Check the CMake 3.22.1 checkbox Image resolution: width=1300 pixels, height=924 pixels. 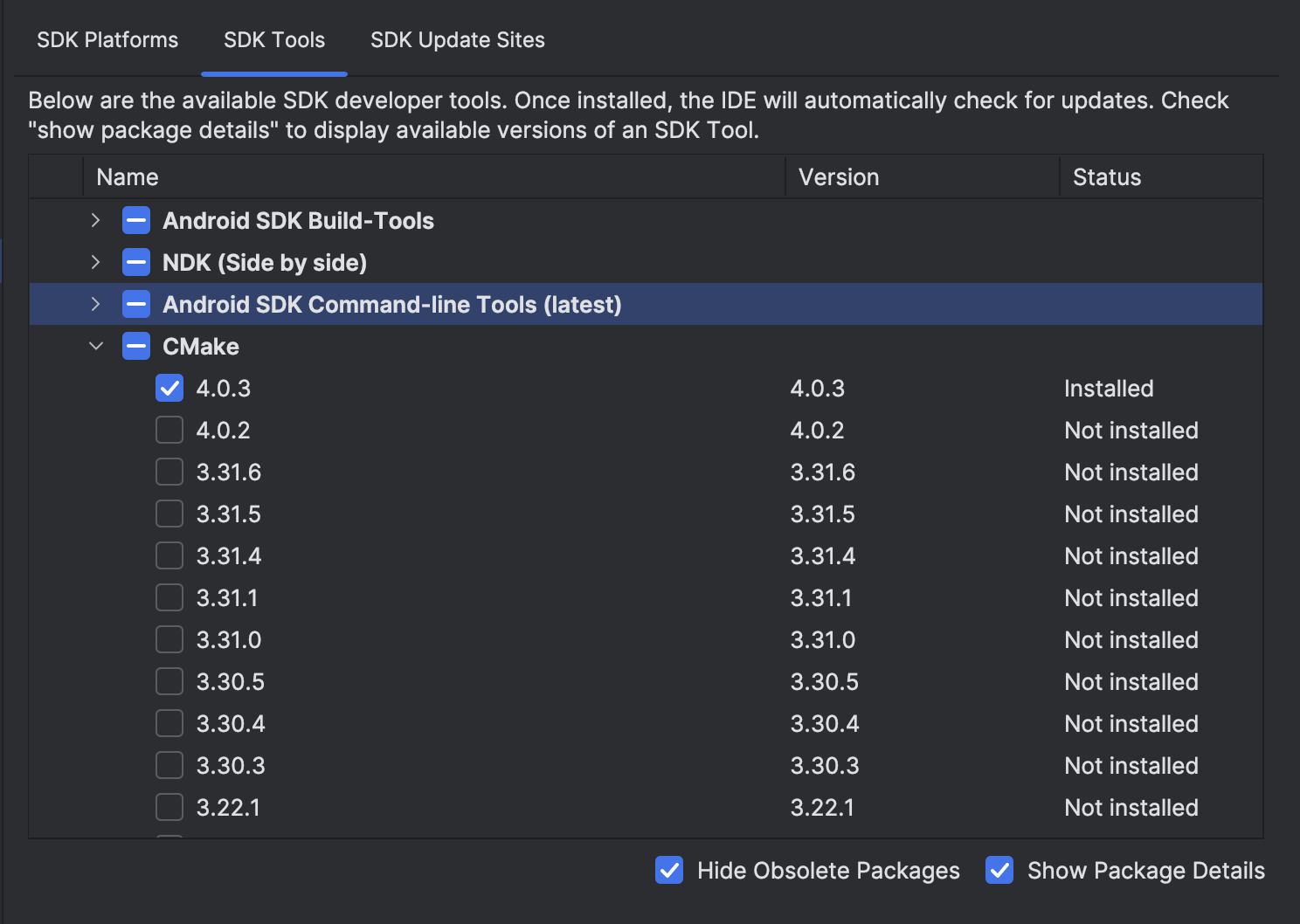[169, 808]
